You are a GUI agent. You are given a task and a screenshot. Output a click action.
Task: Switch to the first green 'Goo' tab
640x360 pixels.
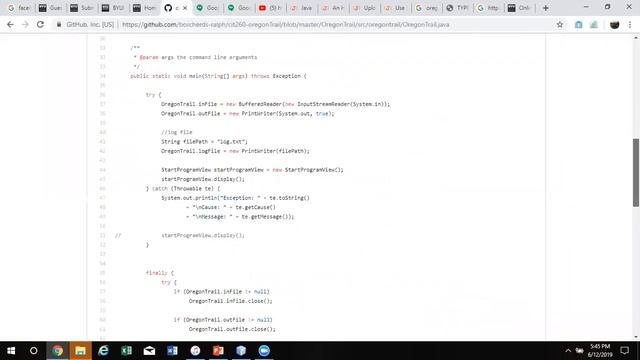coord(208,8)
